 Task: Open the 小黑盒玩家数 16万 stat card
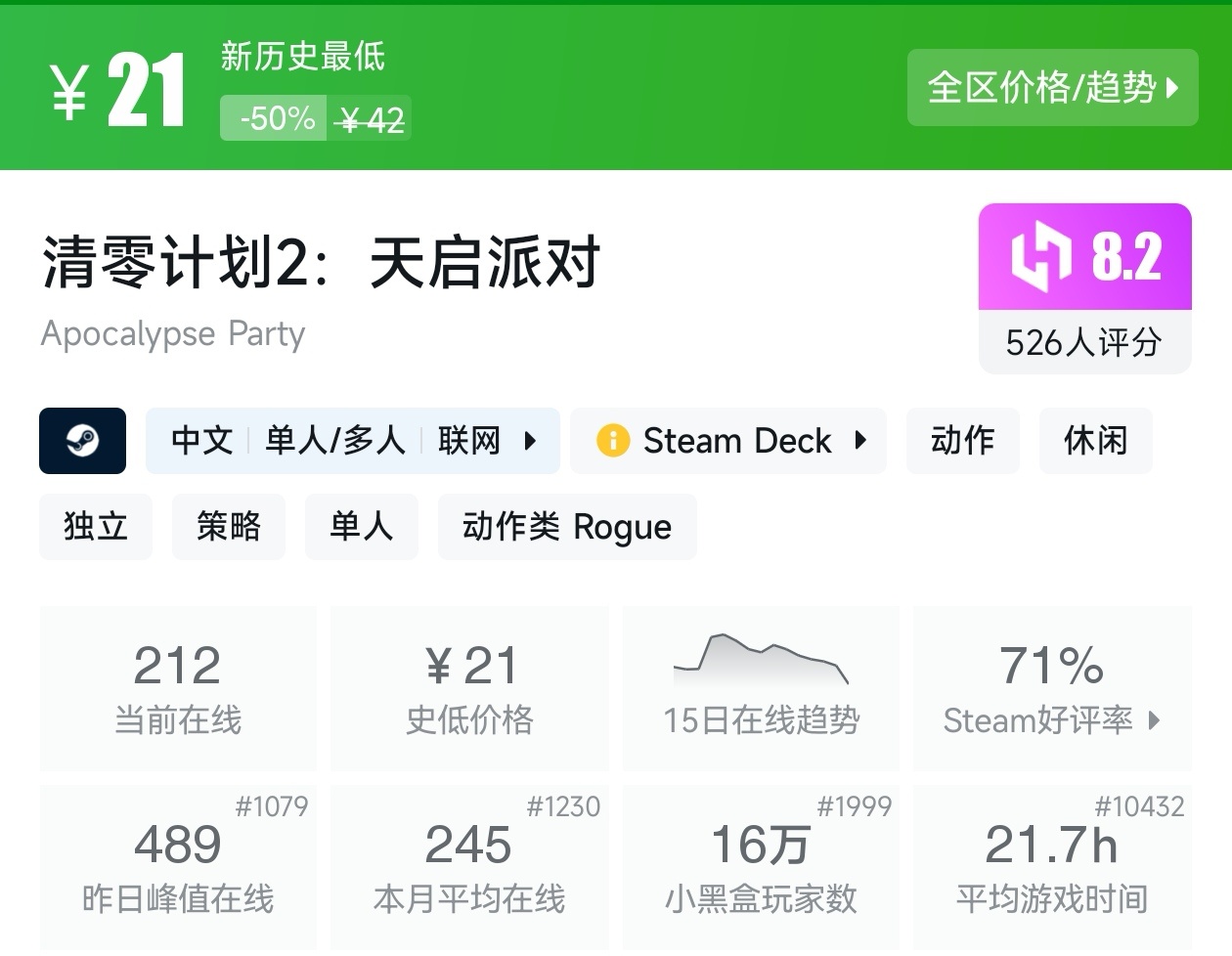(761, 867)
